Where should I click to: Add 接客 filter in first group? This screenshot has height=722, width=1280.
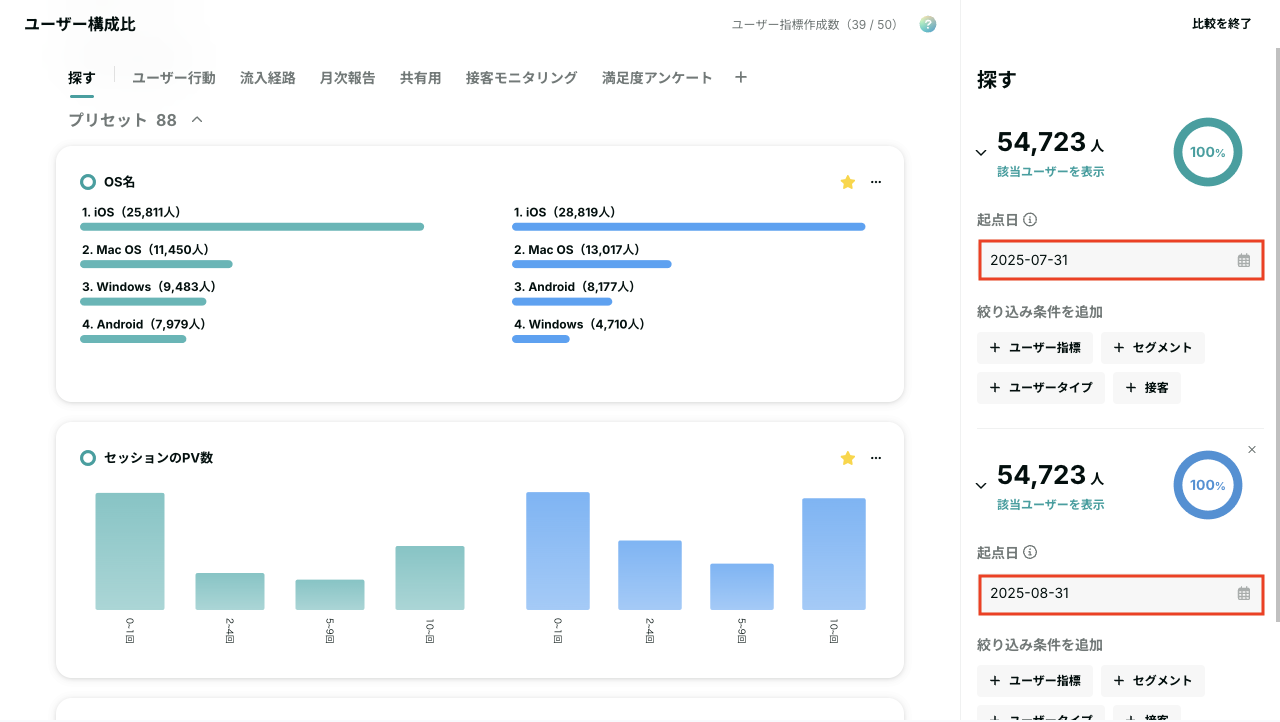click(1147, 388)
